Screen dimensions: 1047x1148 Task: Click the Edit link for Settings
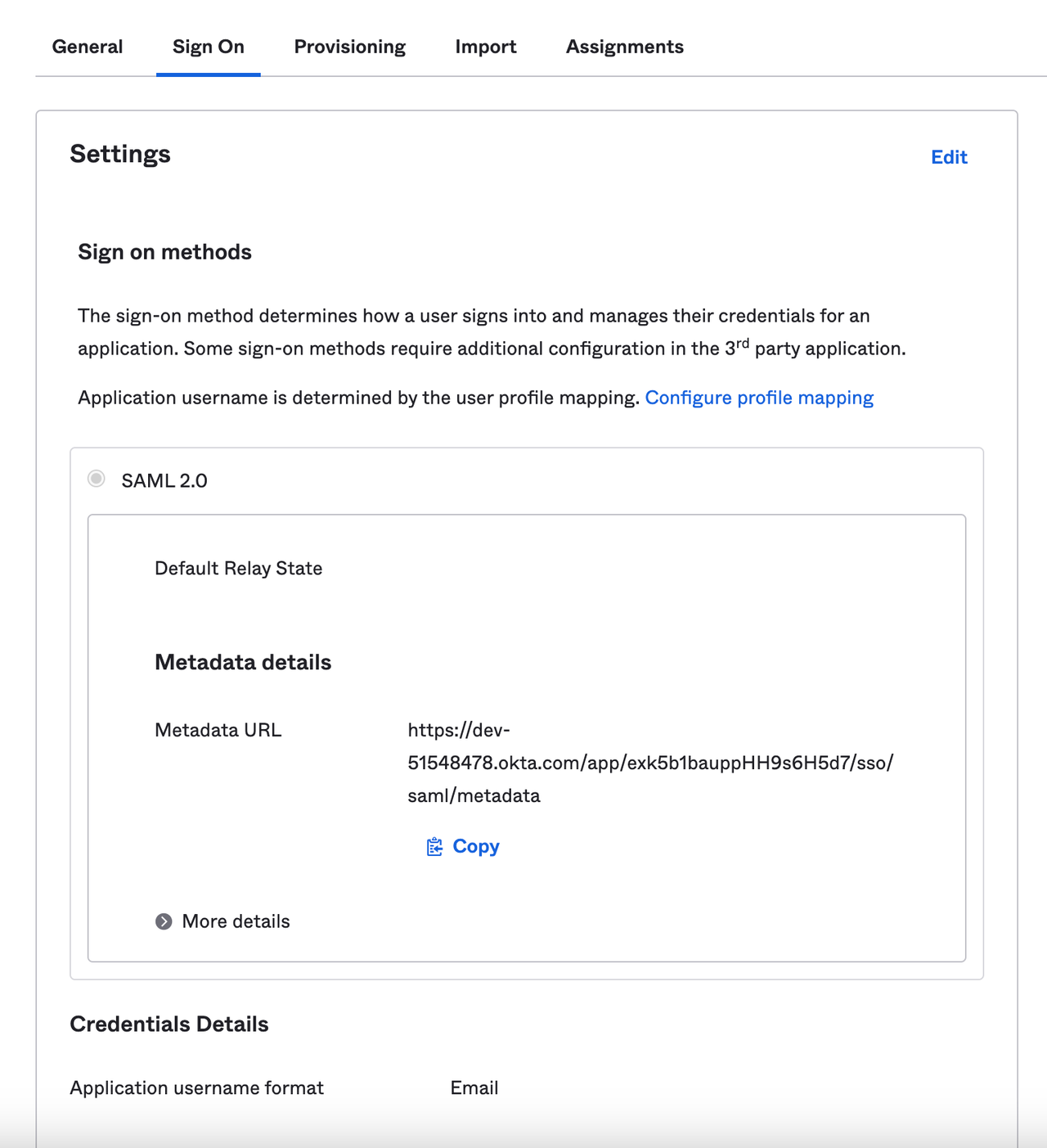[x=948, y=157]
